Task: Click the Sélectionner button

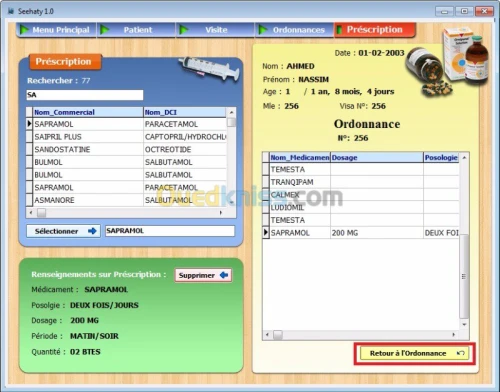Action: point(63,231)
